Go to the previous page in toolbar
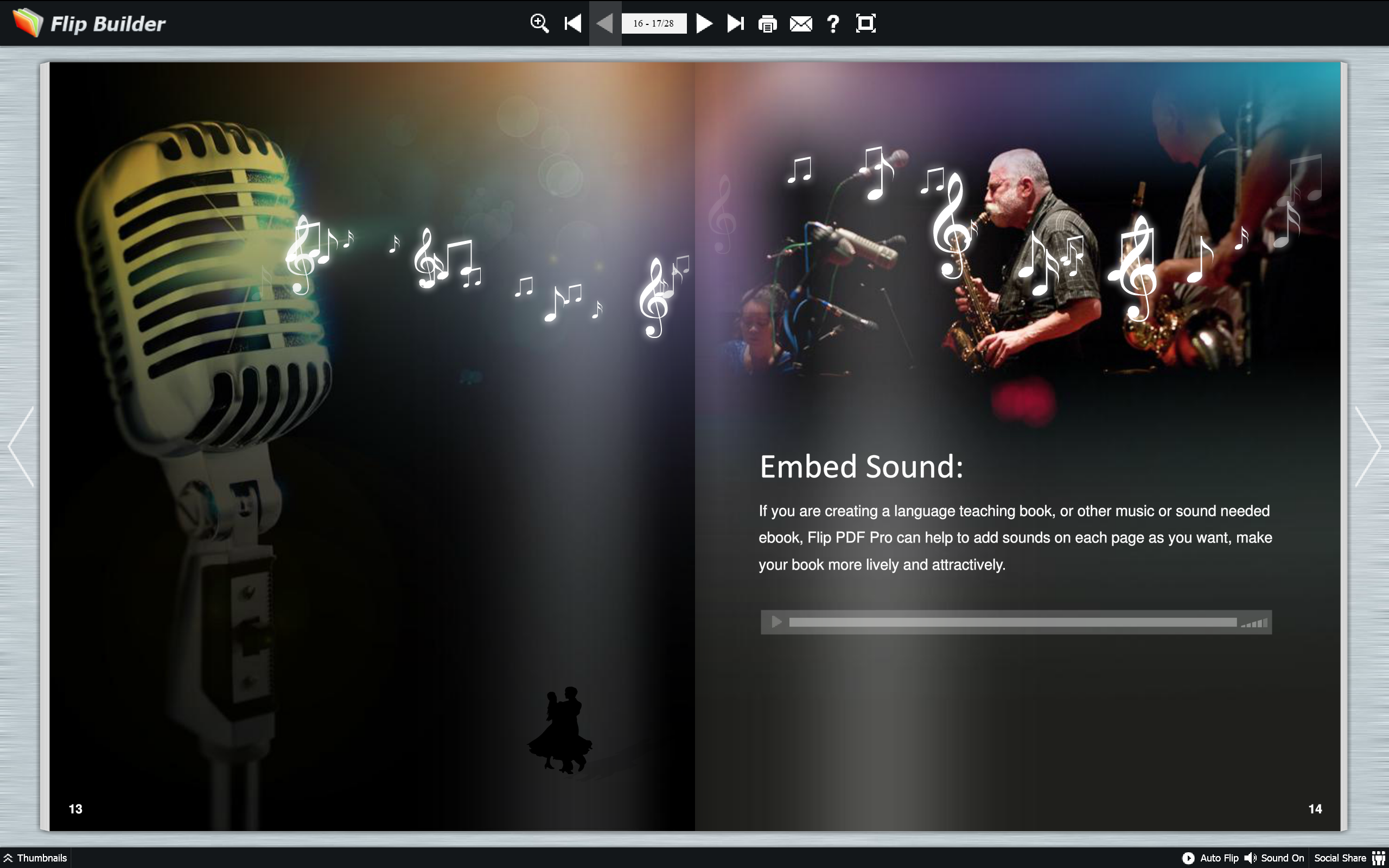This screenshot has height=868, width=1389. coord(604,23)
